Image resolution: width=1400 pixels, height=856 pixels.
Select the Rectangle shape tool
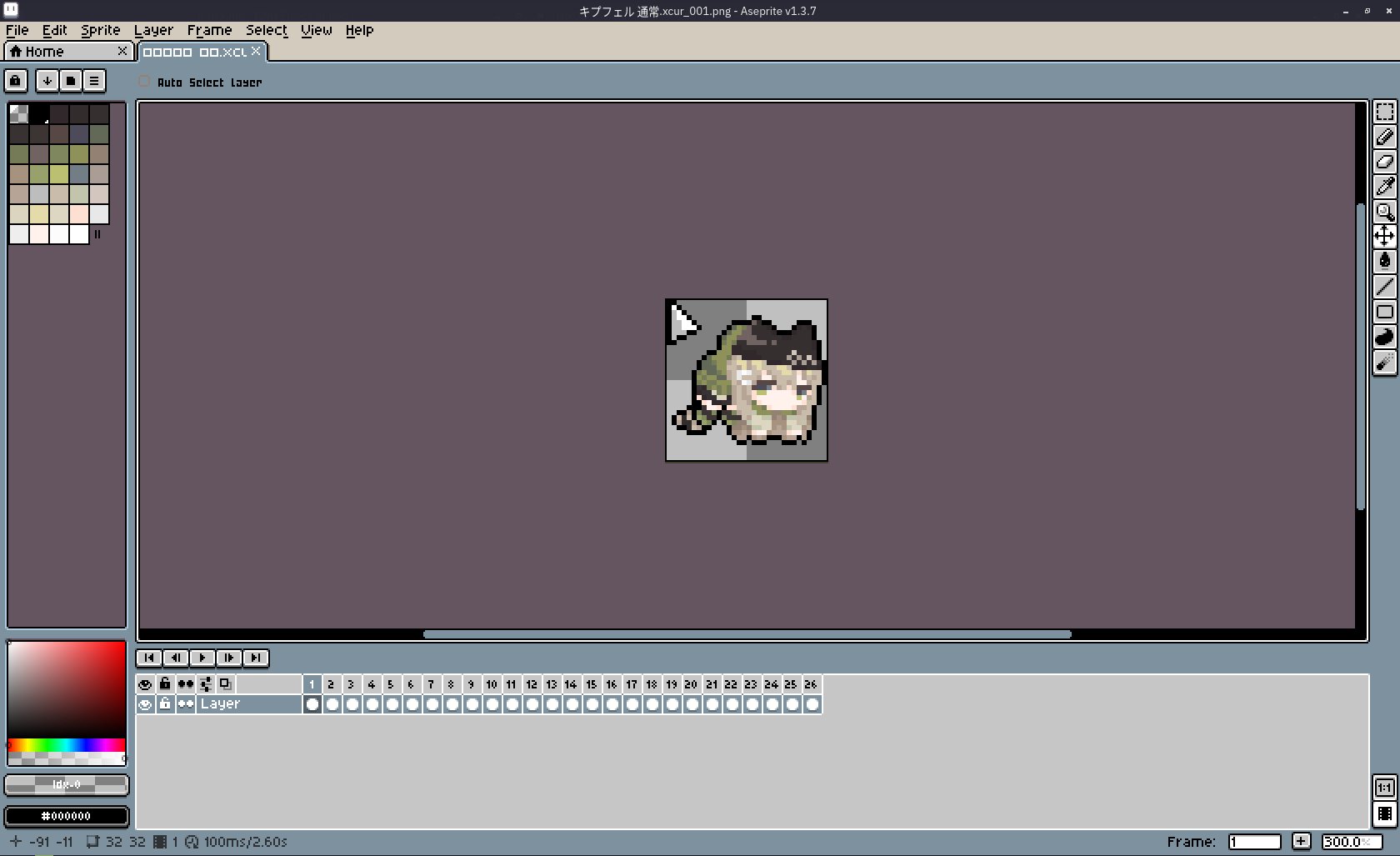tap(1384, 312)
